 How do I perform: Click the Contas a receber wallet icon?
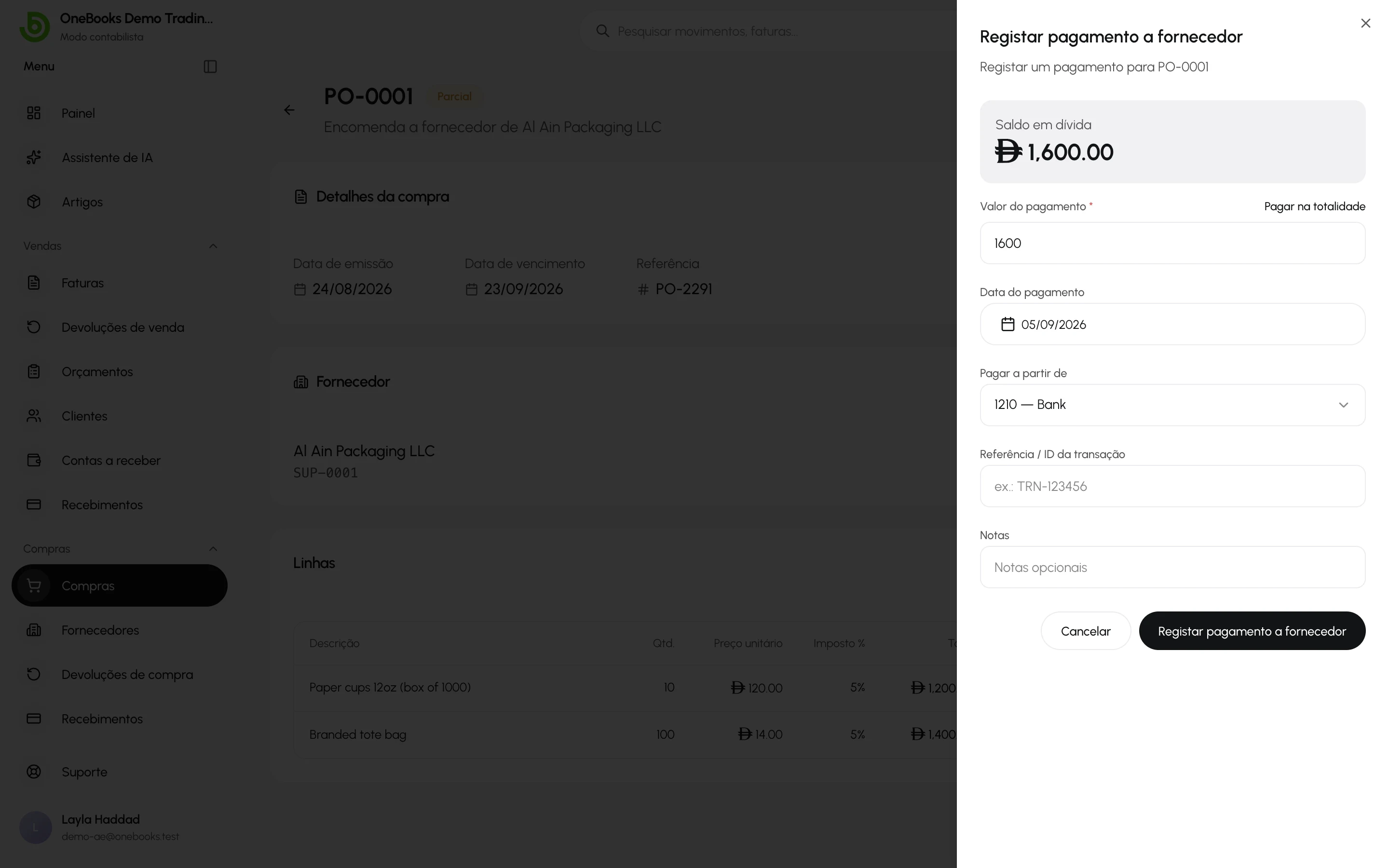[34, 460]
